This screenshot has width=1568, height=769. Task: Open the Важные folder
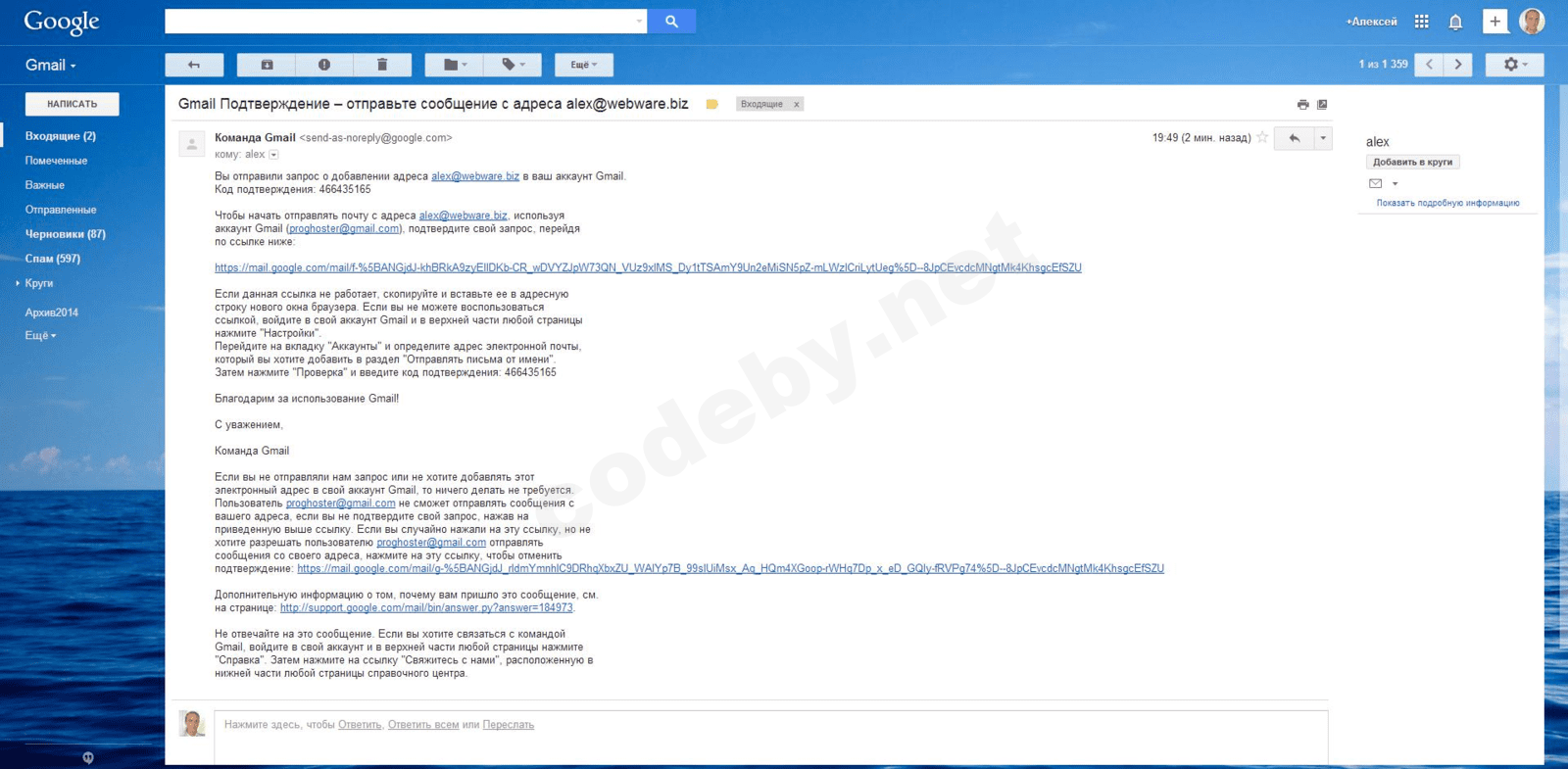tap(45, 185)
